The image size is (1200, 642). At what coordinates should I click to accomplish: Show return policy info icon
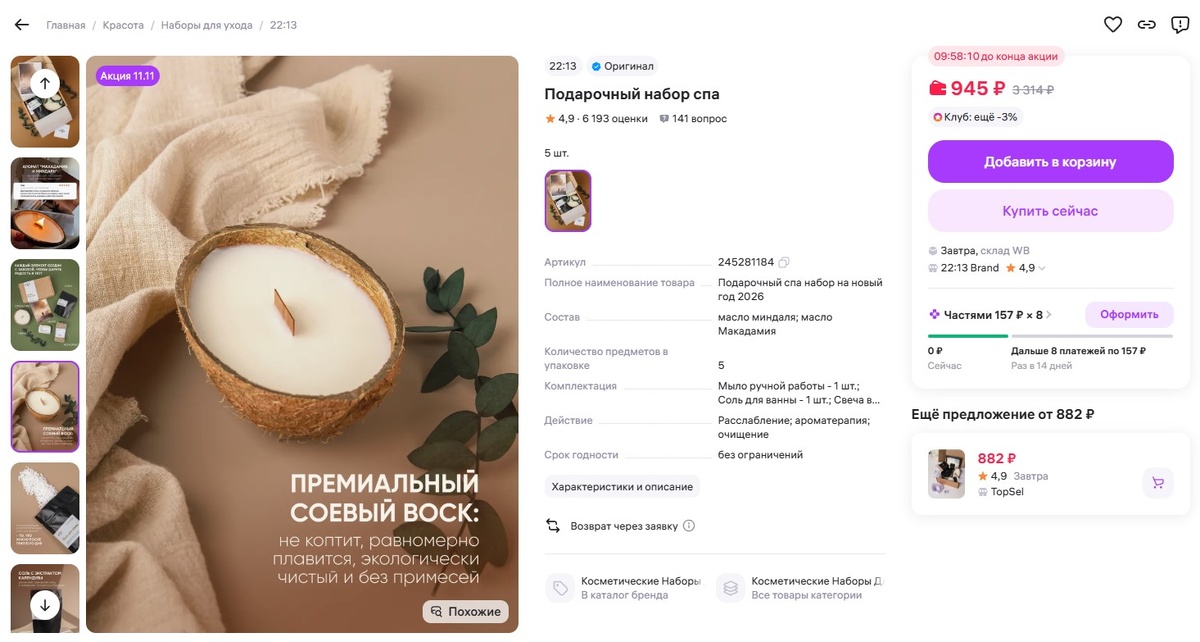[688, 526]
